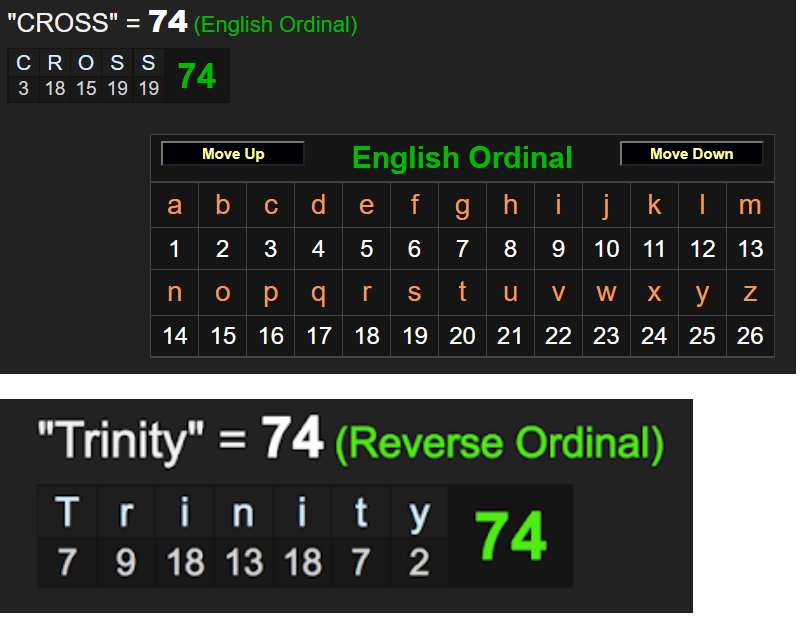This screenshot has height=622, width=802.
Task: Select letter 'm' in the cipher chart
Action: [x=750, y=205]
